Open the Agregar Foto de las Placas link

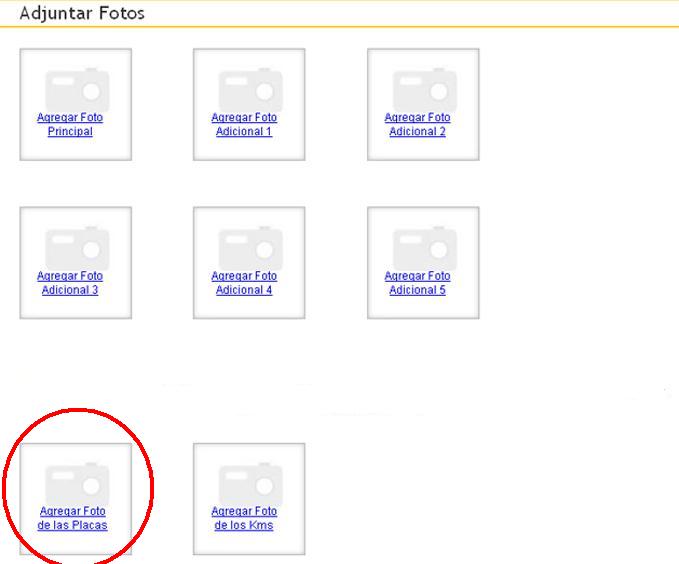(73, 518)
